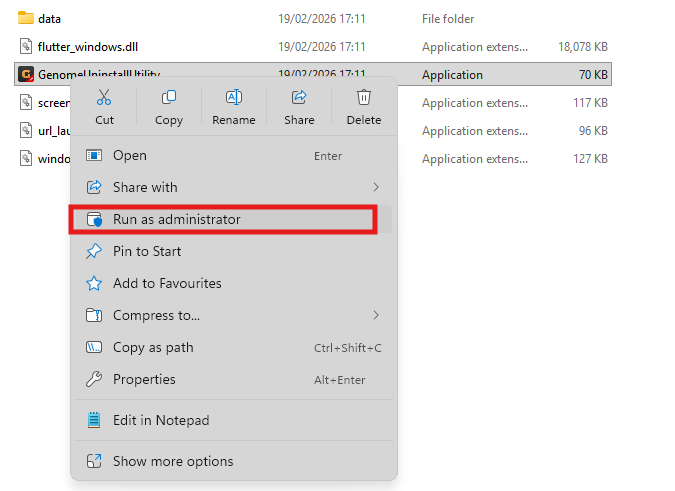Click the Delete trash icon
675x491 pixels.
pos(364,97)
